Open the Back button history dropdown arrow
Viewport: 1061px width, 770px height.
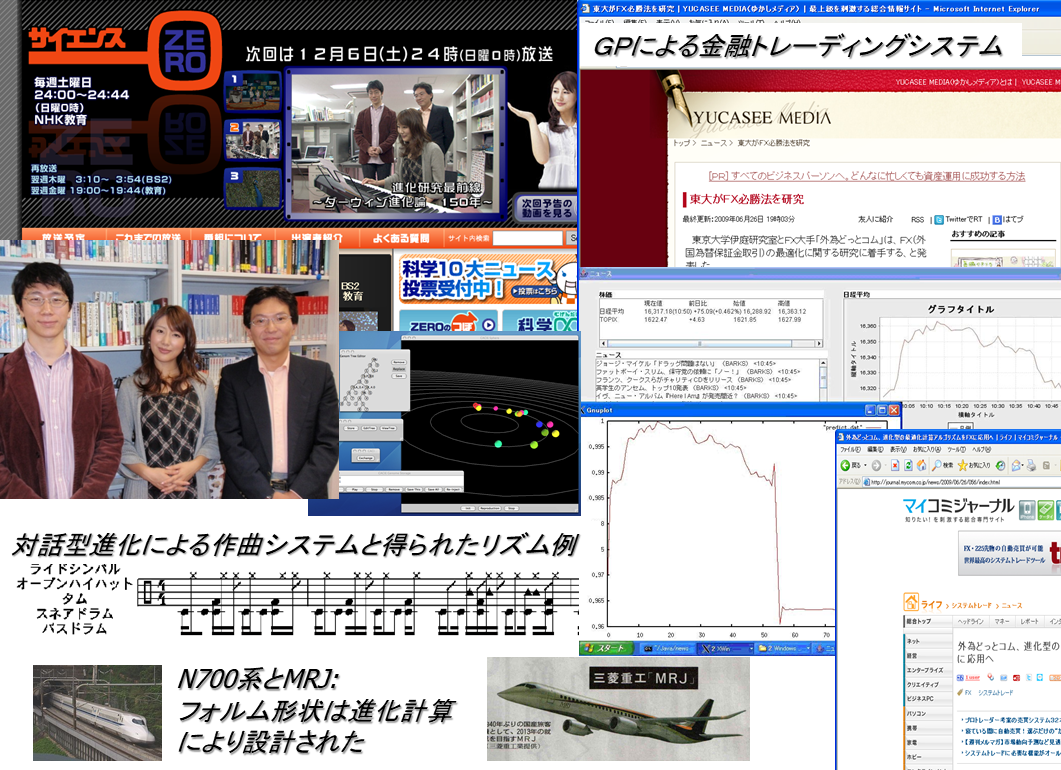pyautogui.click(x=865, y=466)
